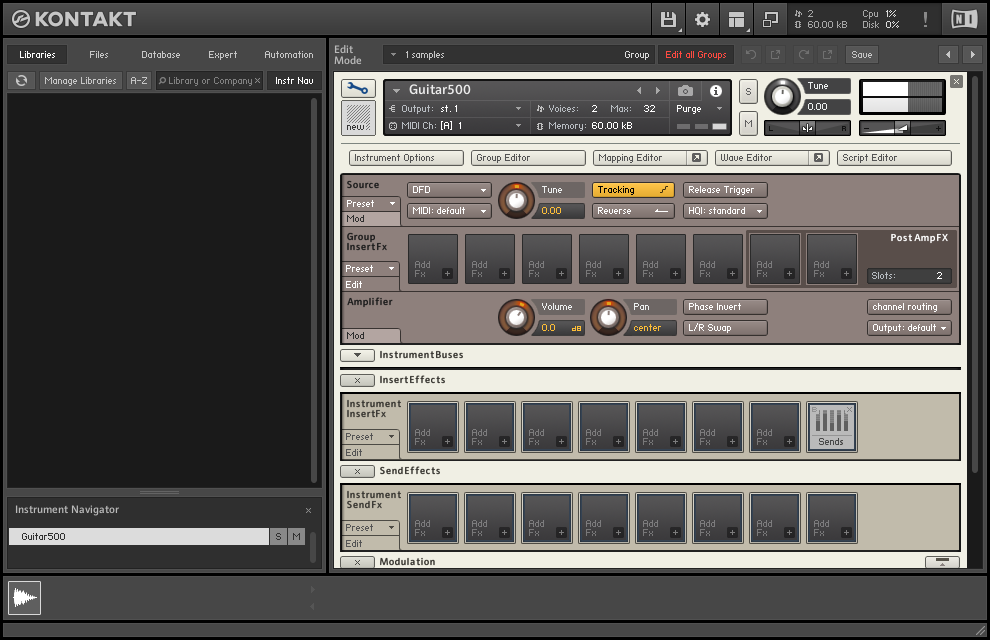Take a snapshot with the camera icon
Image resolution: width=990 pixels, height=640 pixels.
tap(685, 91)
